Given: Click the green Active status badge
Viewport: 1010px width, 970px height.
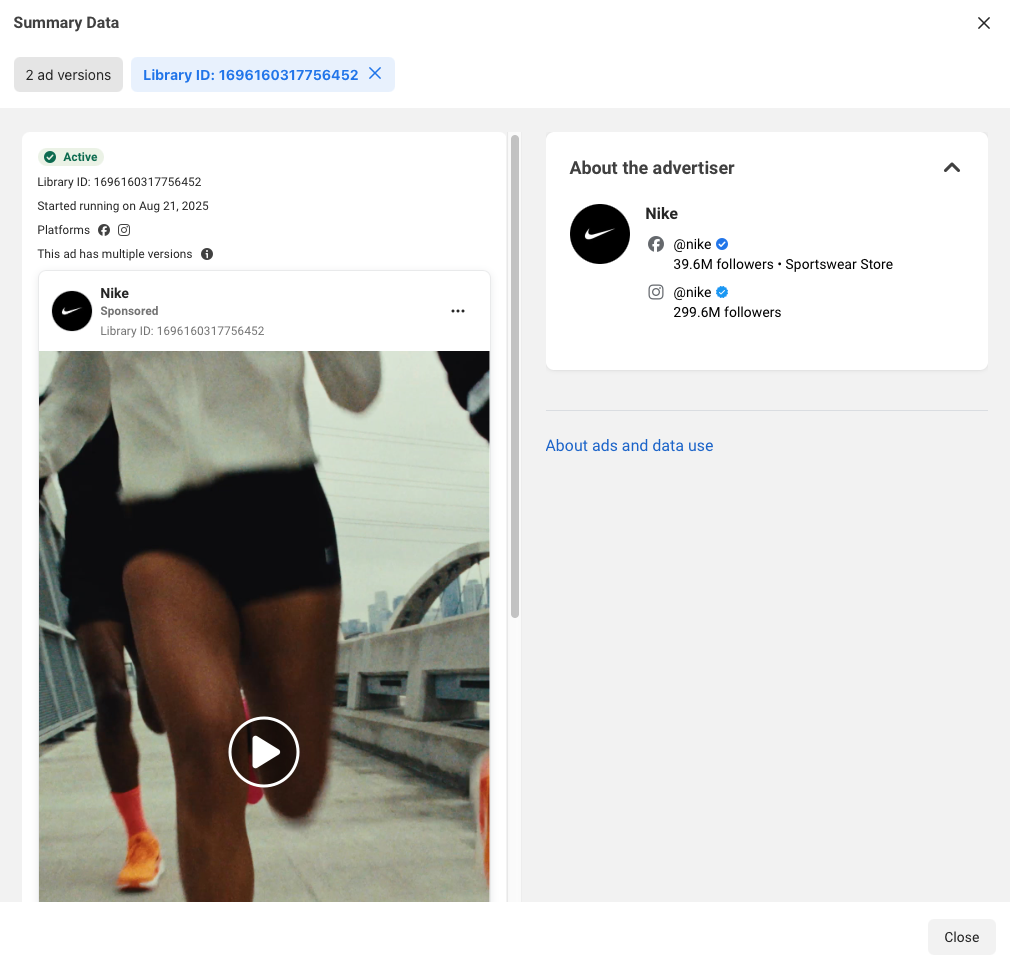Looking at the screenshot, I should 71,157.
